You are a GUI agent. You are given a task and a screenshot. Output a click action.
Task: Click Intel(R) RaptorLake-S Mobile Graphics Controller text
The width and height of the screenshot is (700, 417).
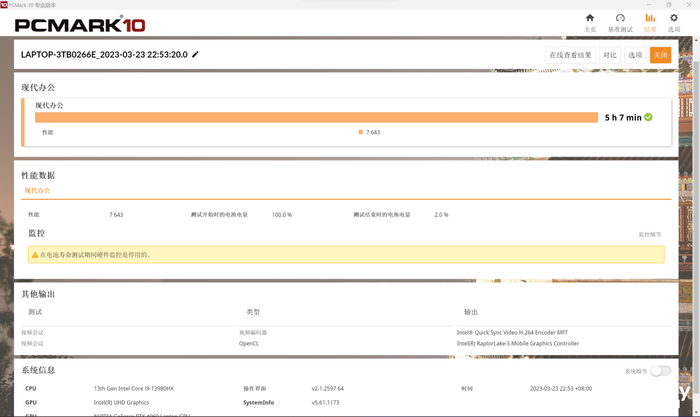(517, 343)
